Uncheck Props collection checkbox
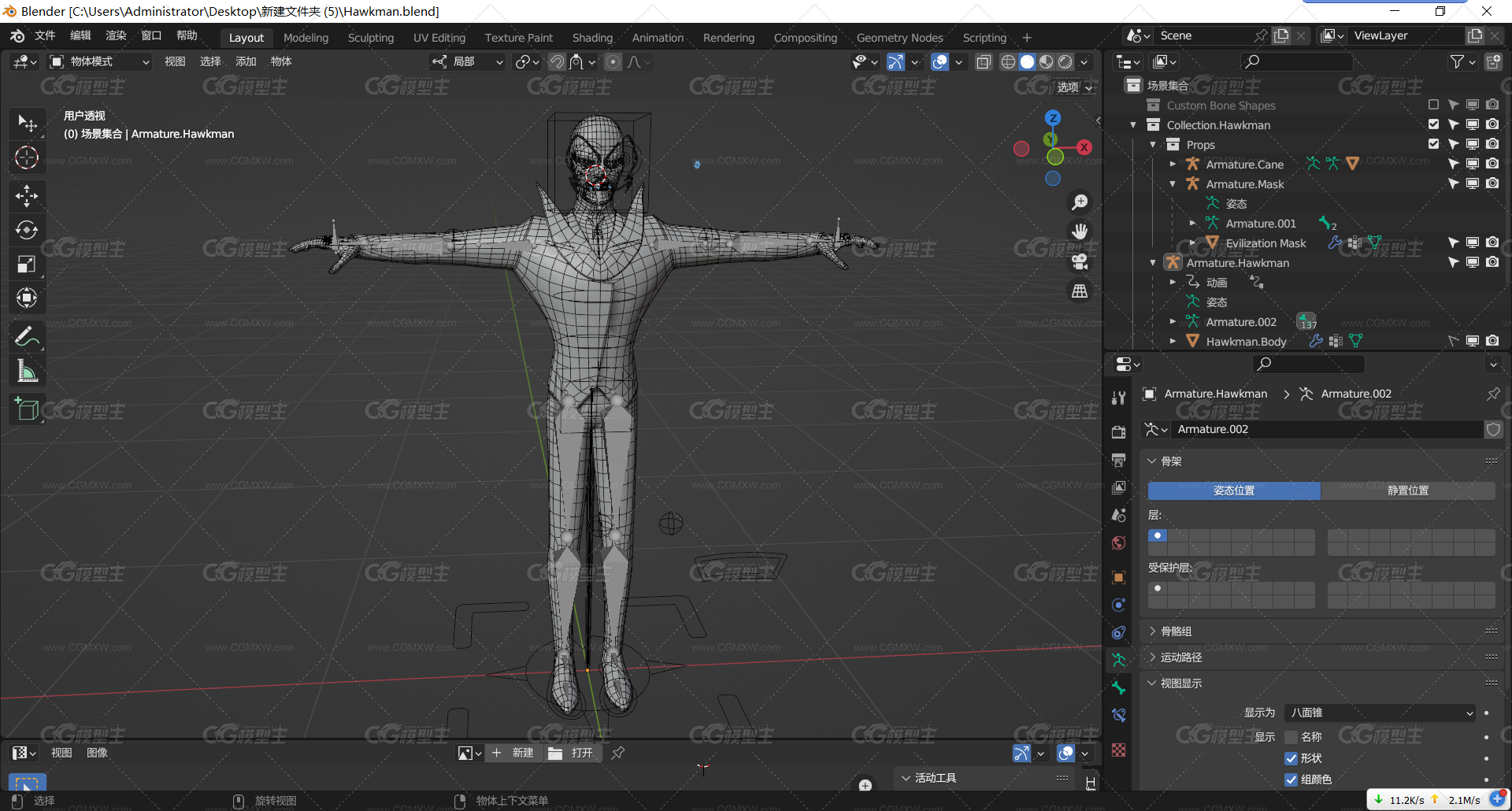Image resolution: width=1512 pixels, height=811 pixels. tap(1433, 144)
